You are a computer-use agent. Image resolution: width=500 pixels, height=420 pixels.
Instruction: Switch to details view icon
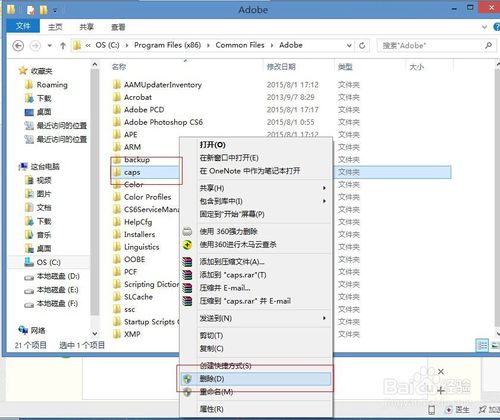click(482, 345)
